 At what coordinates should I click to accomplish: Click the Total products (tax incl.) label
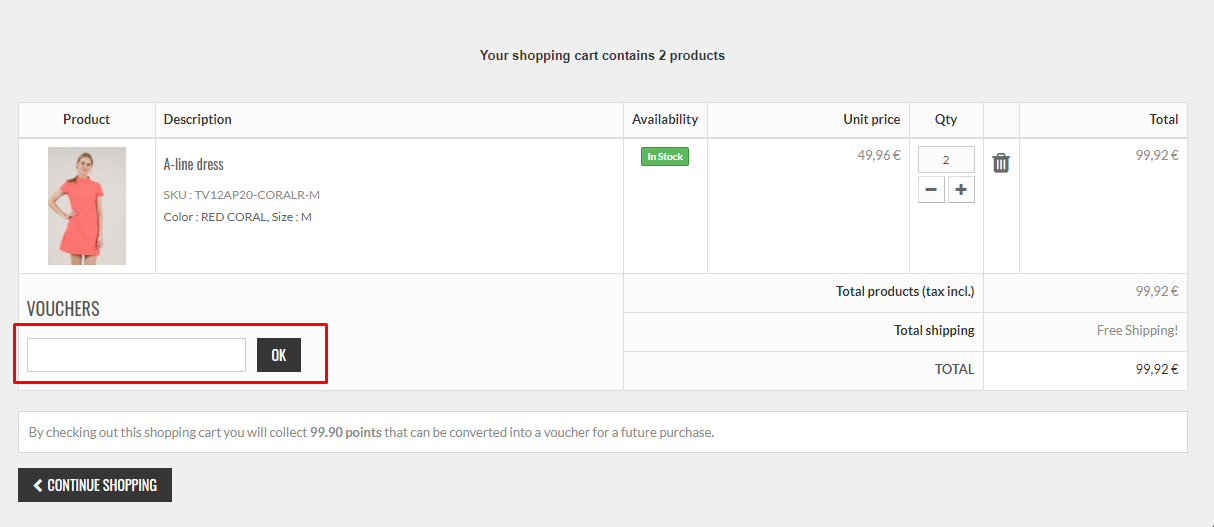905,292
